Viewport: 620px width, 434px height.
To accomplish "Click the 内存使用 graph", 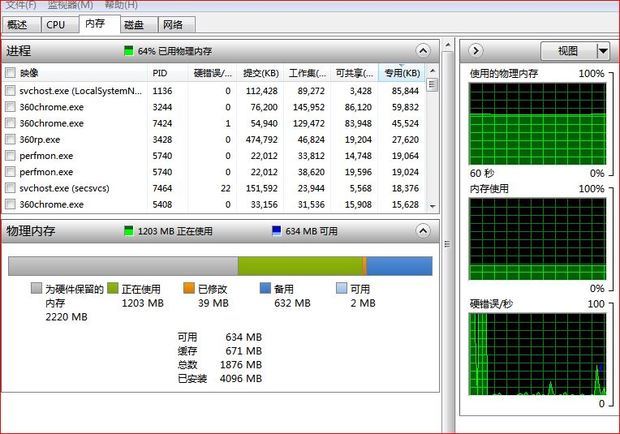I will (x=537, y=239).
